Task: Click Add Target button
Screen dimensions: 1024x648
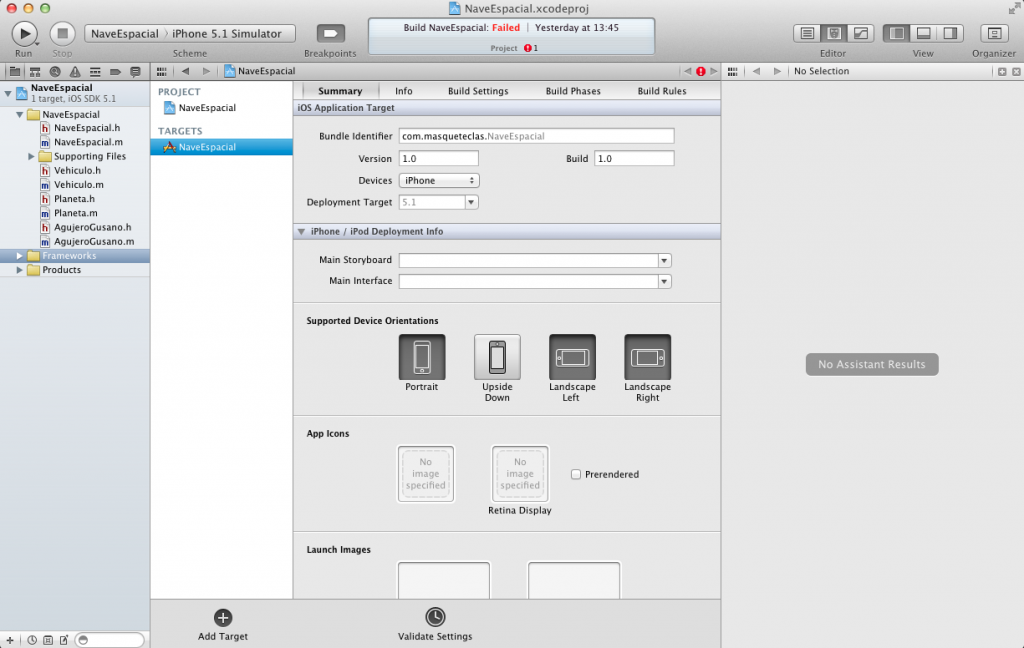Action: tap(223, 625)
